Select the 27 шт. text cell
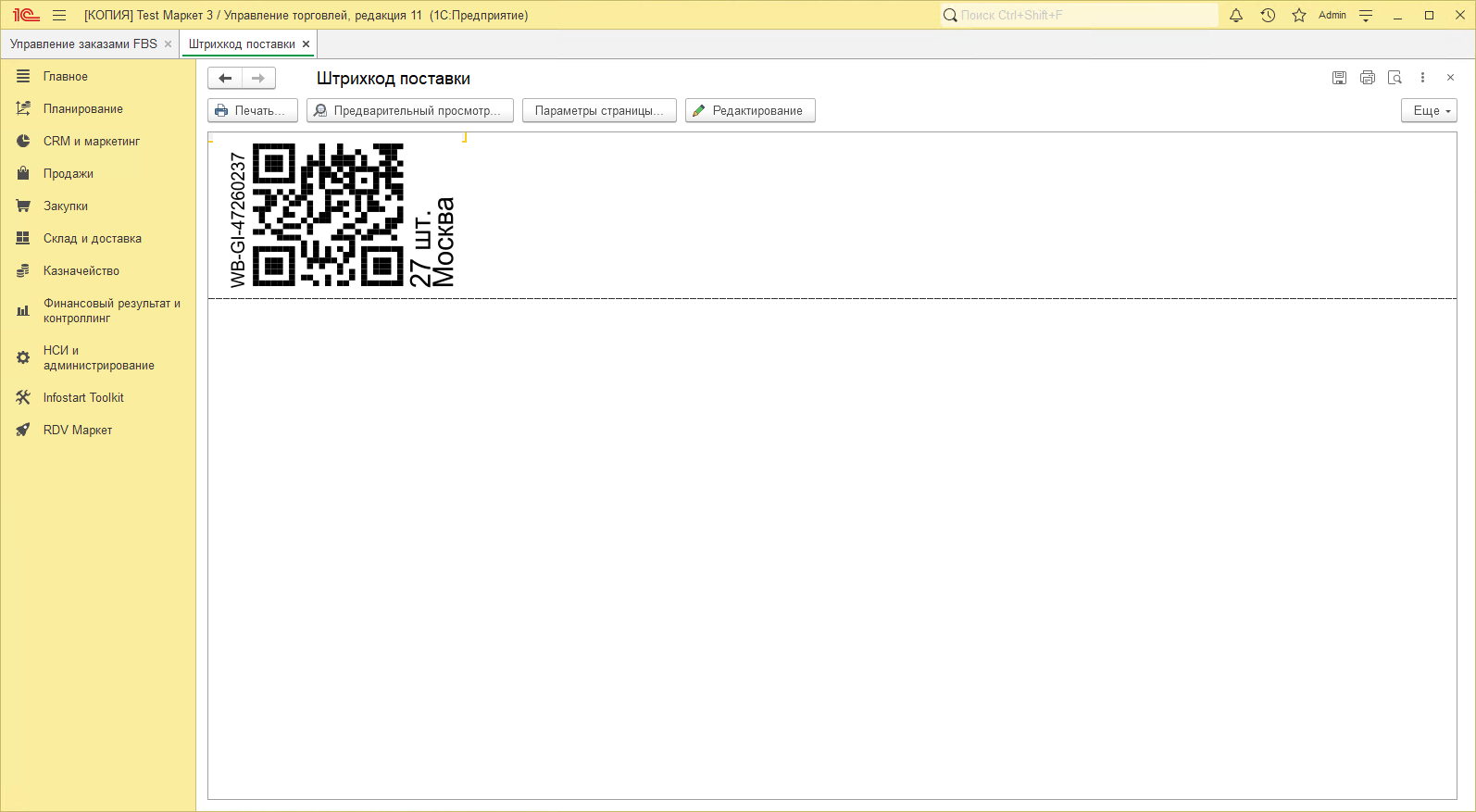This screenshot has height=812, width=1476. 420,250
